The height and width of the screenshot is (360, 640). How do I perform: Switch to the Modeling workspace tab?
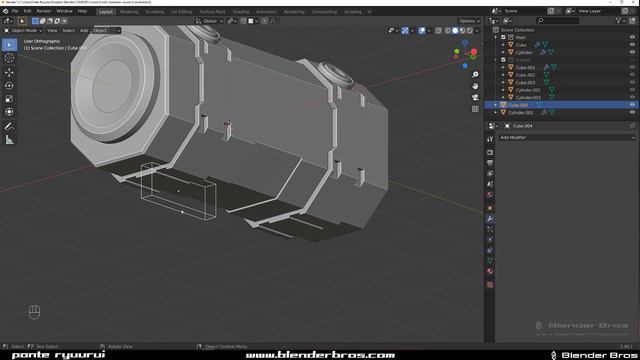point(129,12)
